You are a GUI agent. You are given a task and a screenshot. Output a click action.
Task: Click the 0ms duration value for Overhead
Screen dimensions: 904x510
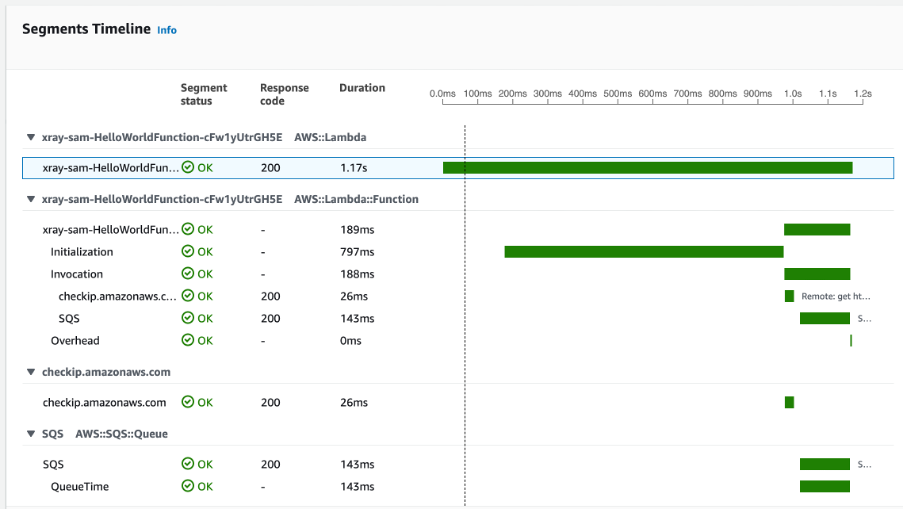(x=351, y=341)
